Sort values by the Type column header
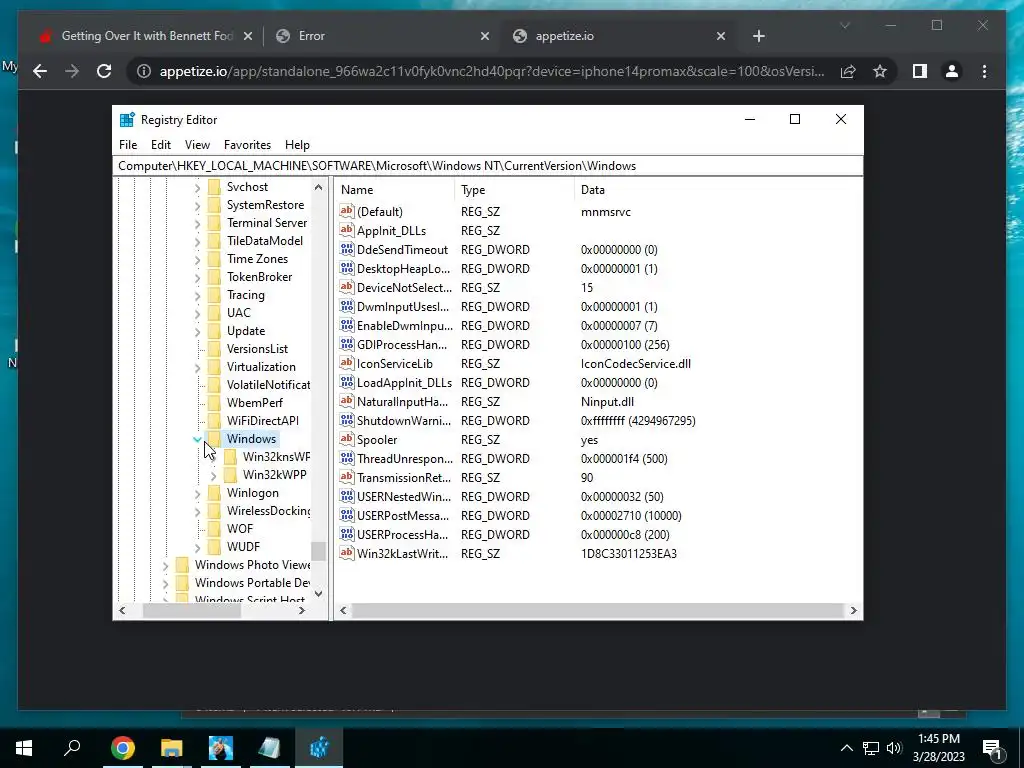 [515, 190]
